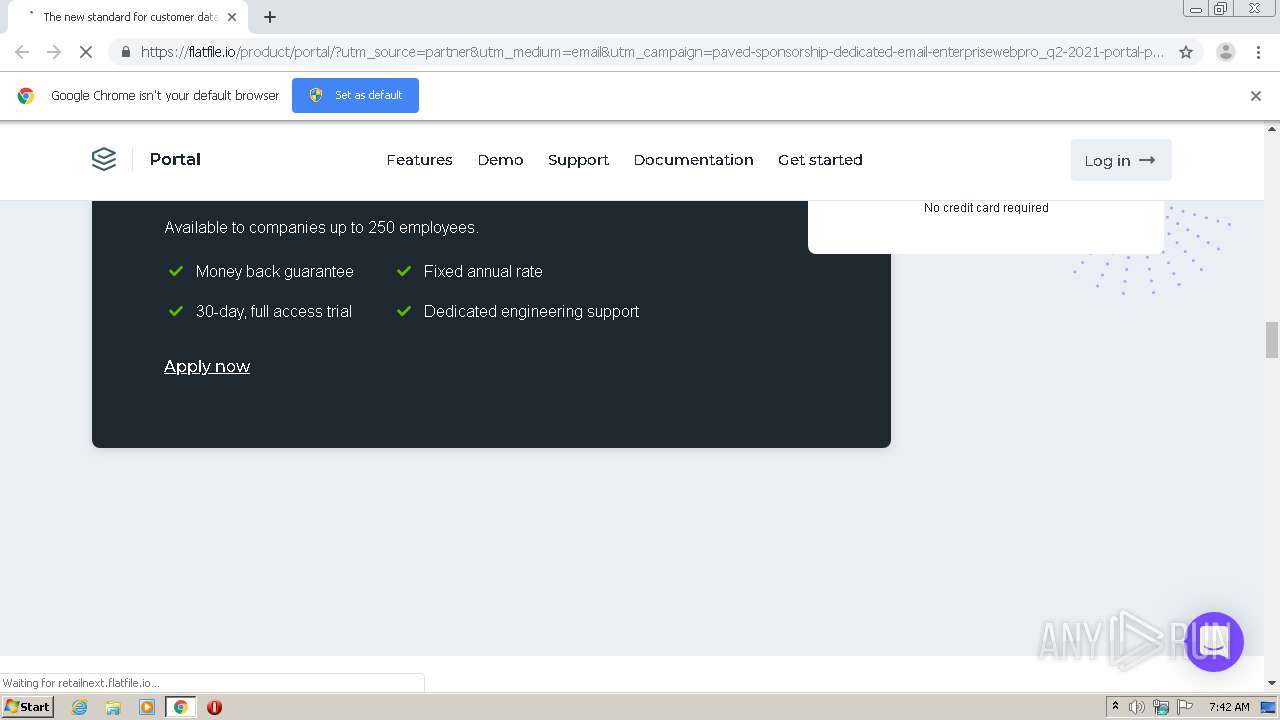Screen dimensions: 1280x720
Task: Select the 'Fixed annual rate' text
Action: pyautogui.click(x=483, y=271)
